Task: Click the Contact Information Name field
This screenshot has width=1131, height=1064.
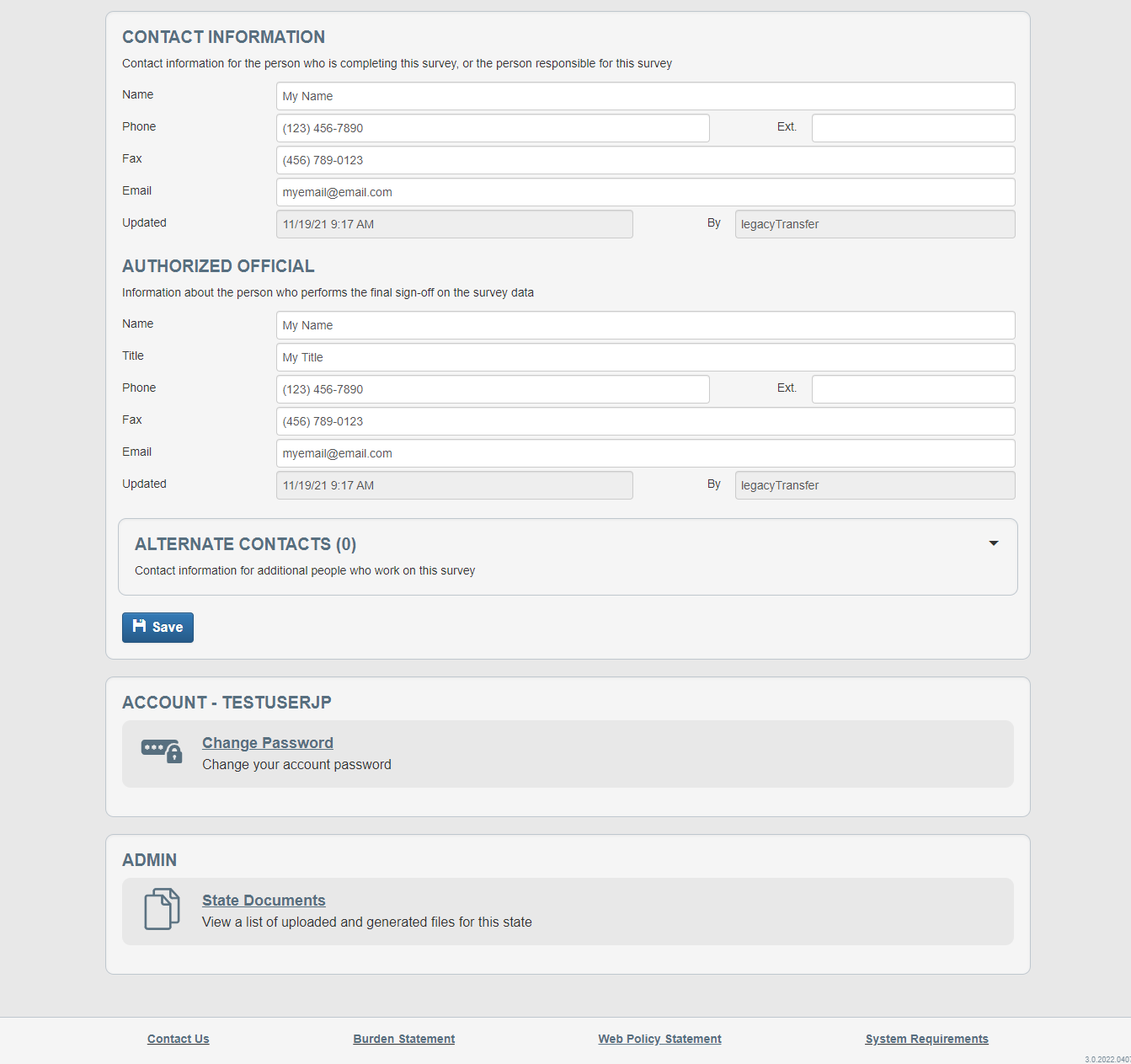Action: (x=645, y=96)
